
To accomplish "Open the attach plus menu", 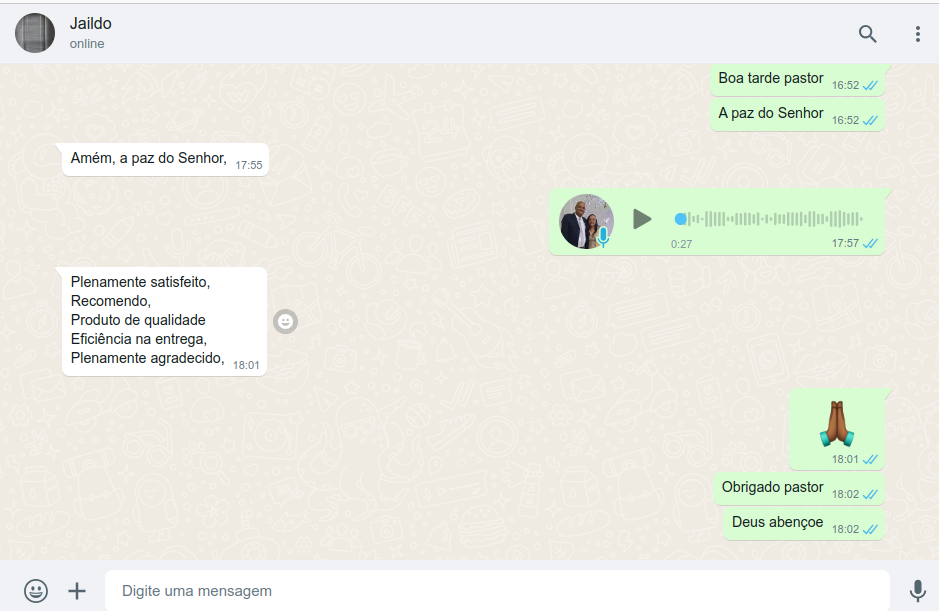I will (77, 591).
